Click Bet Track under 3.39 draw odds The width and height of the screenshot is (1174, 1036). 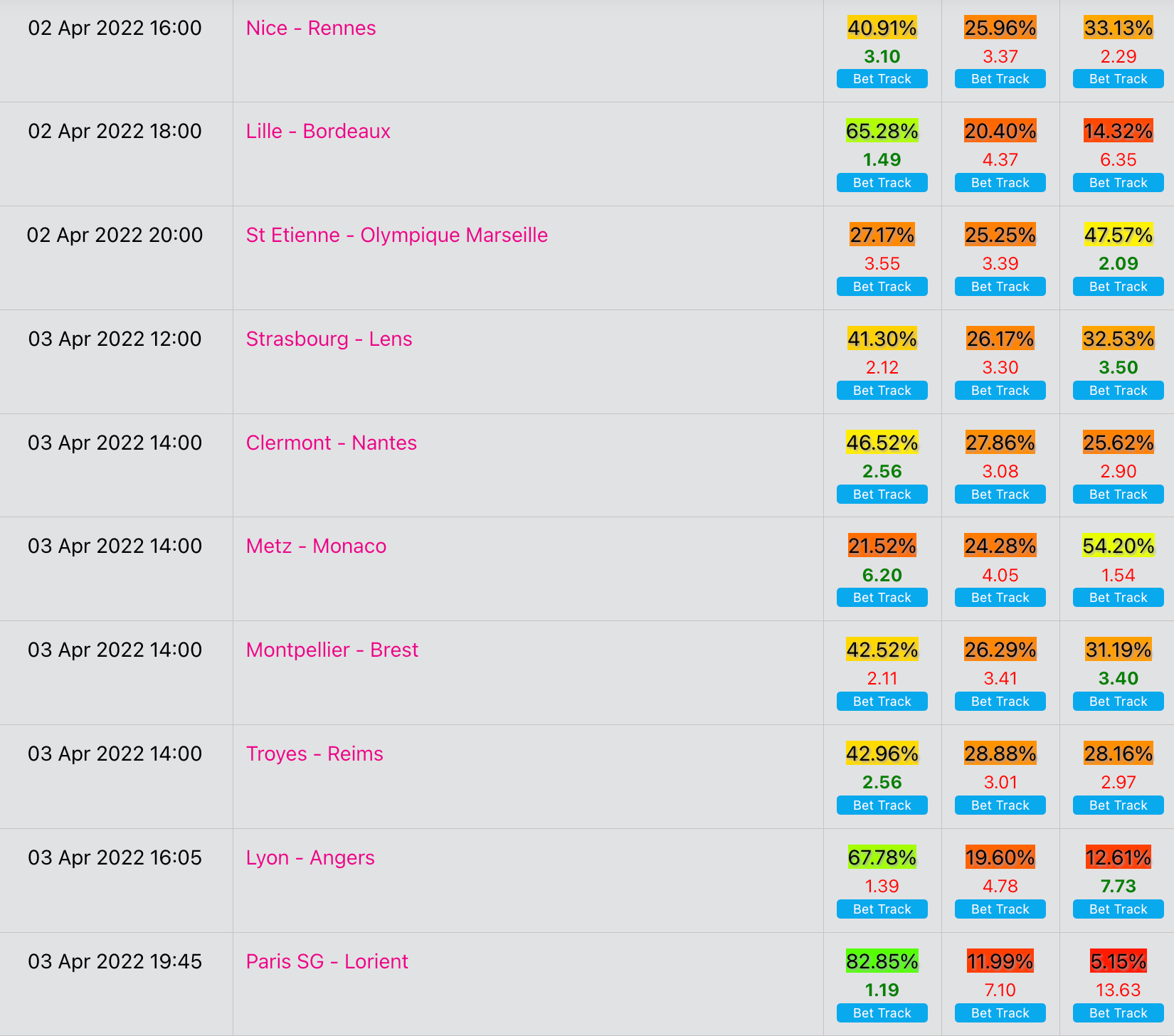pos(1000,287)
